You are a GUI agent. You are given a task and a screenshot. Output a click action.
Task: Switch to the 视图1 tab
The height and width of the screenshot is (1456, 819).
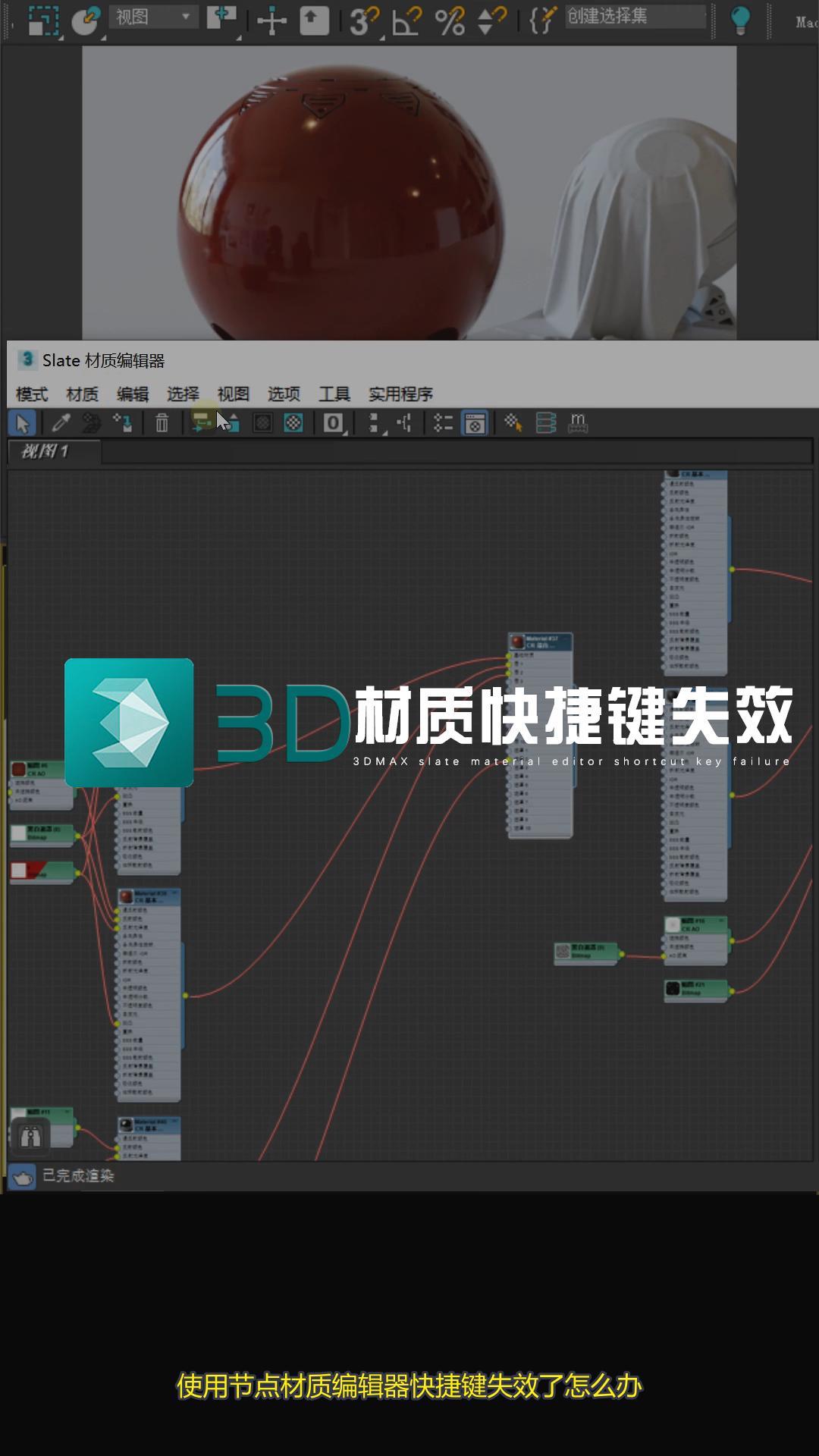[x=45, y=452]
